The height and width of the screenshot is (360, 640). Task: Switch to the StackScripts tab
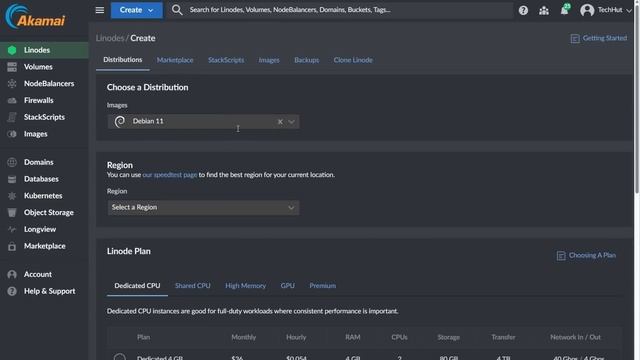tap(226, 60)
